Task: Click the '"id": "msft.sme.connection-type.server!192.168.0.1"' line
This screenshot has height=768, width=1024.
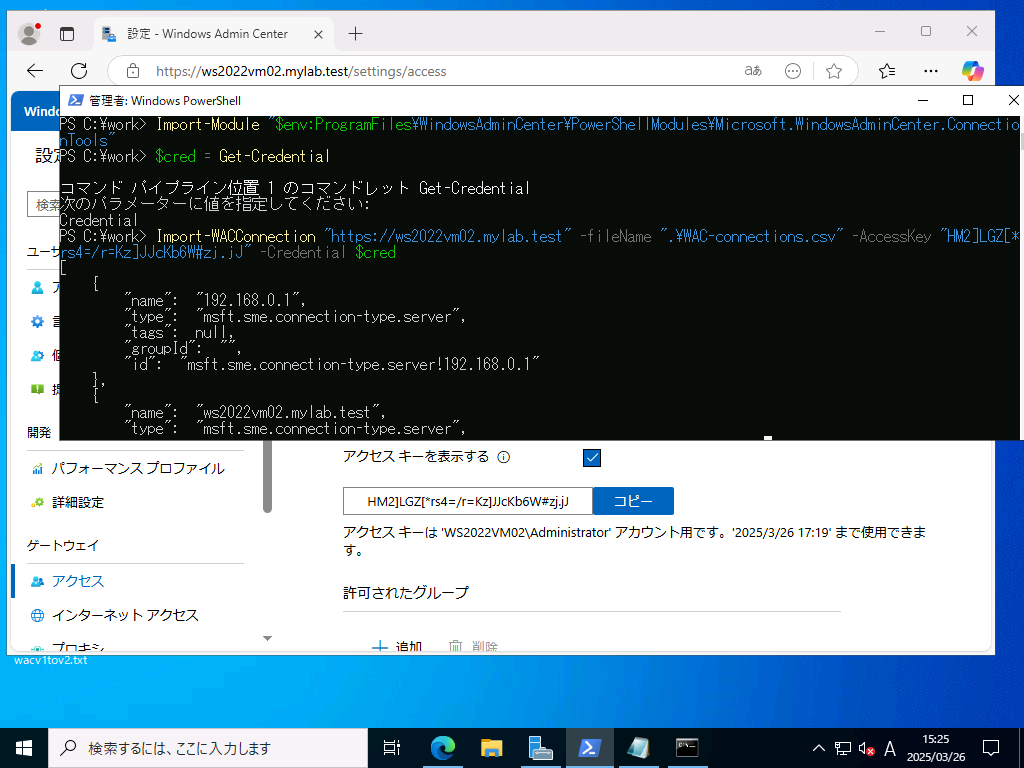Action: (332, 364)
